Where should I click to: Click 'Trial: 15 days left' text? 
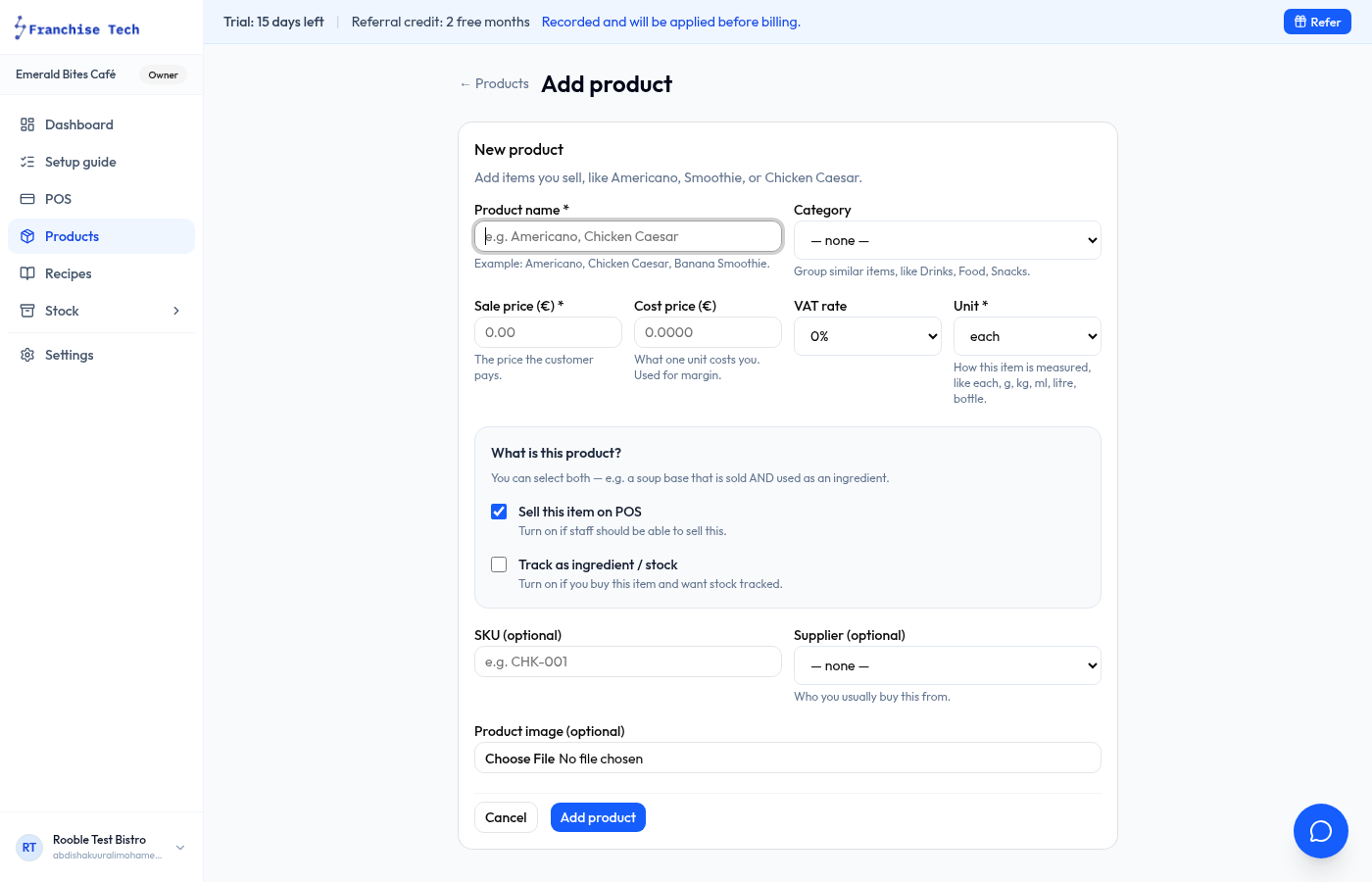click(x=273, y=22)
